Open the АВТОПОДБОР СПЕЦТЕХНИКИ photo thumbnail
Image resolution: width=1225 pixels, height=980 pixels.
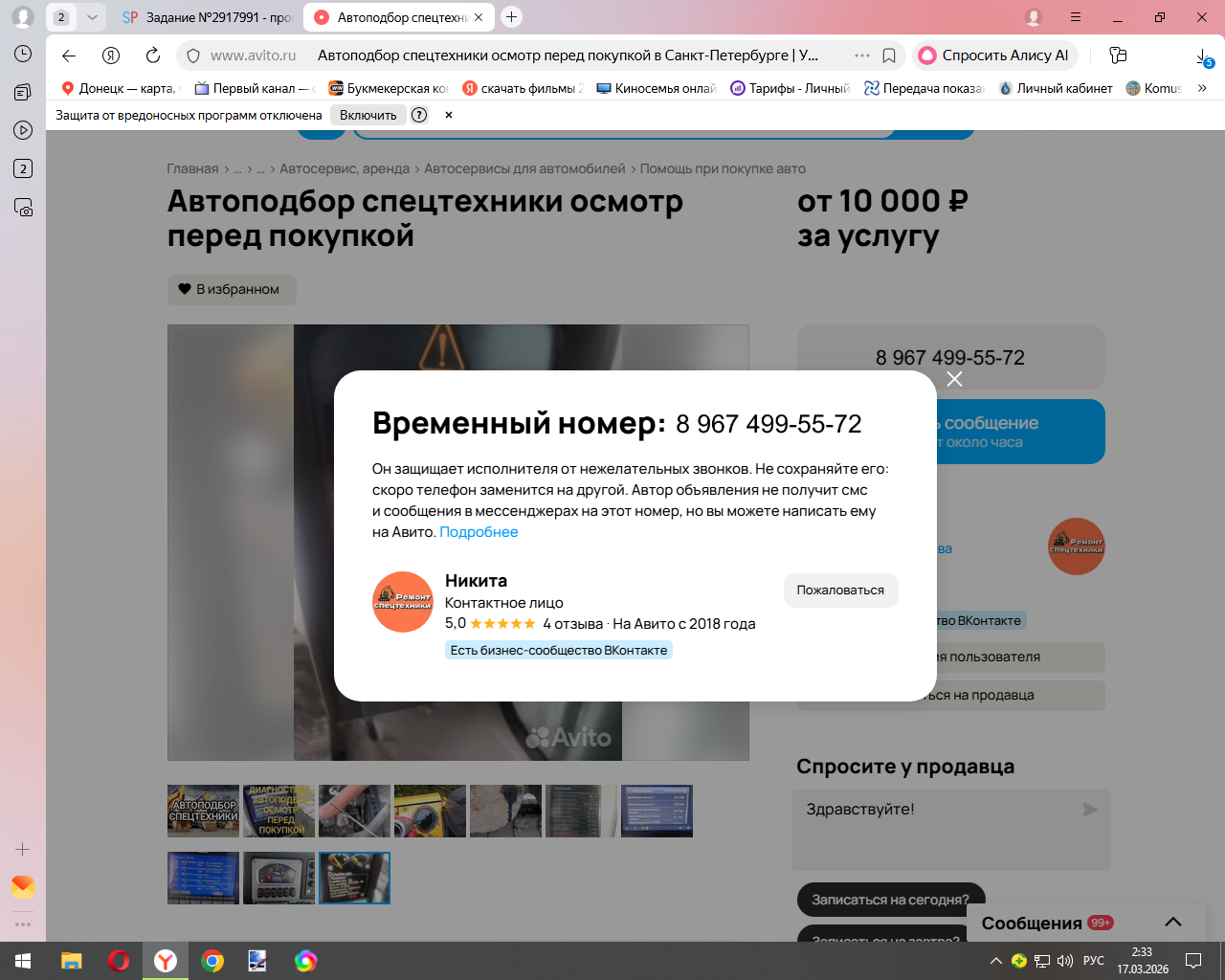coord(203,812)
